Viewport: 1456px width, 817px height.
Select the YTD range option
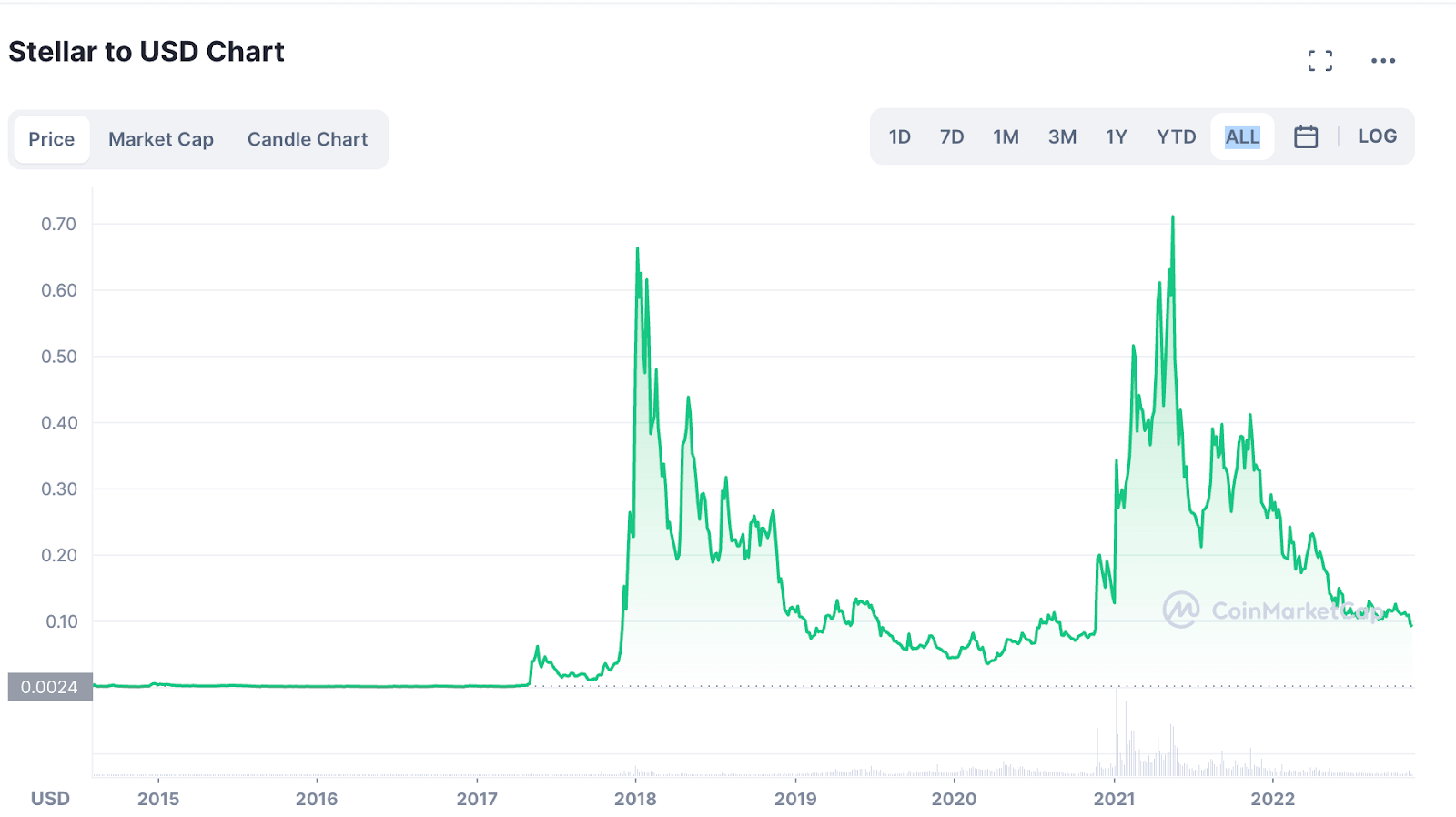pyautogui.click(x=1176, y=137)
